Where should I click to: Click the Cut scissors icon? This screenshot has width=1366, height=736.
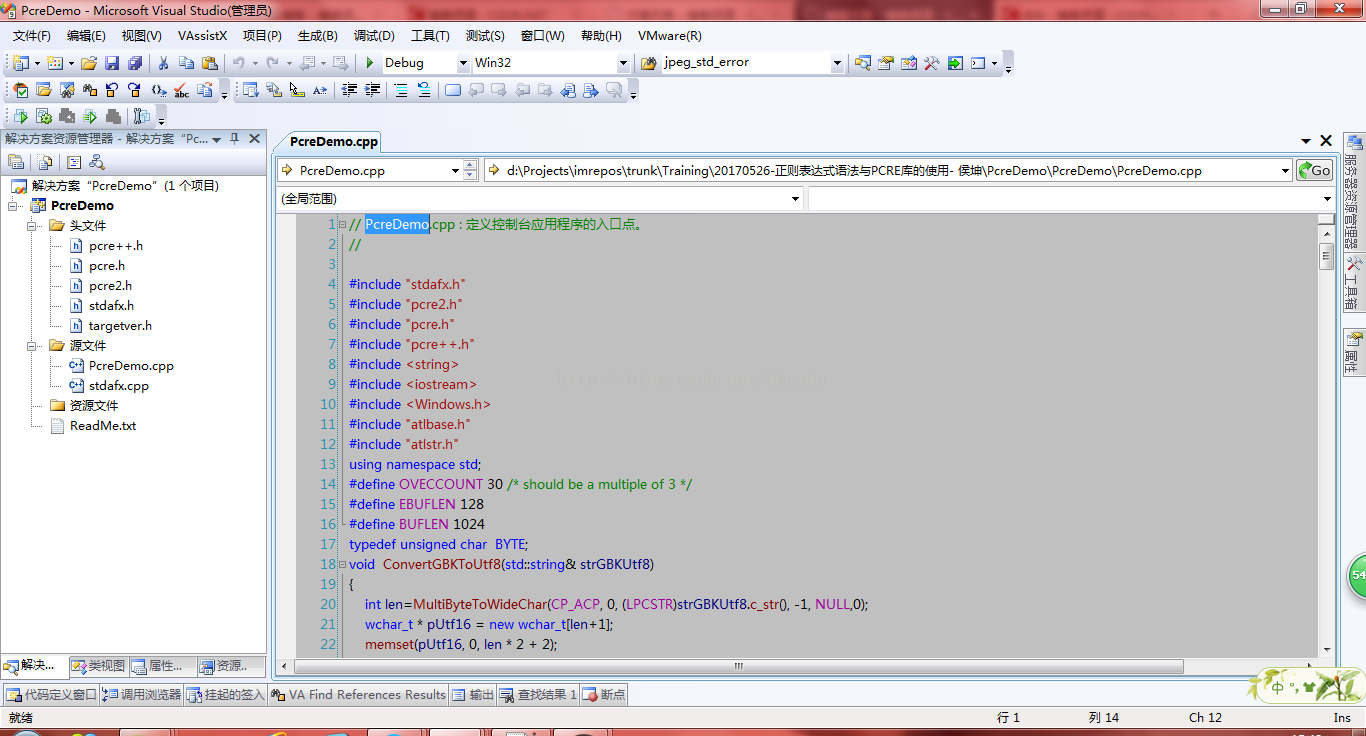click(x=163, y=63)
